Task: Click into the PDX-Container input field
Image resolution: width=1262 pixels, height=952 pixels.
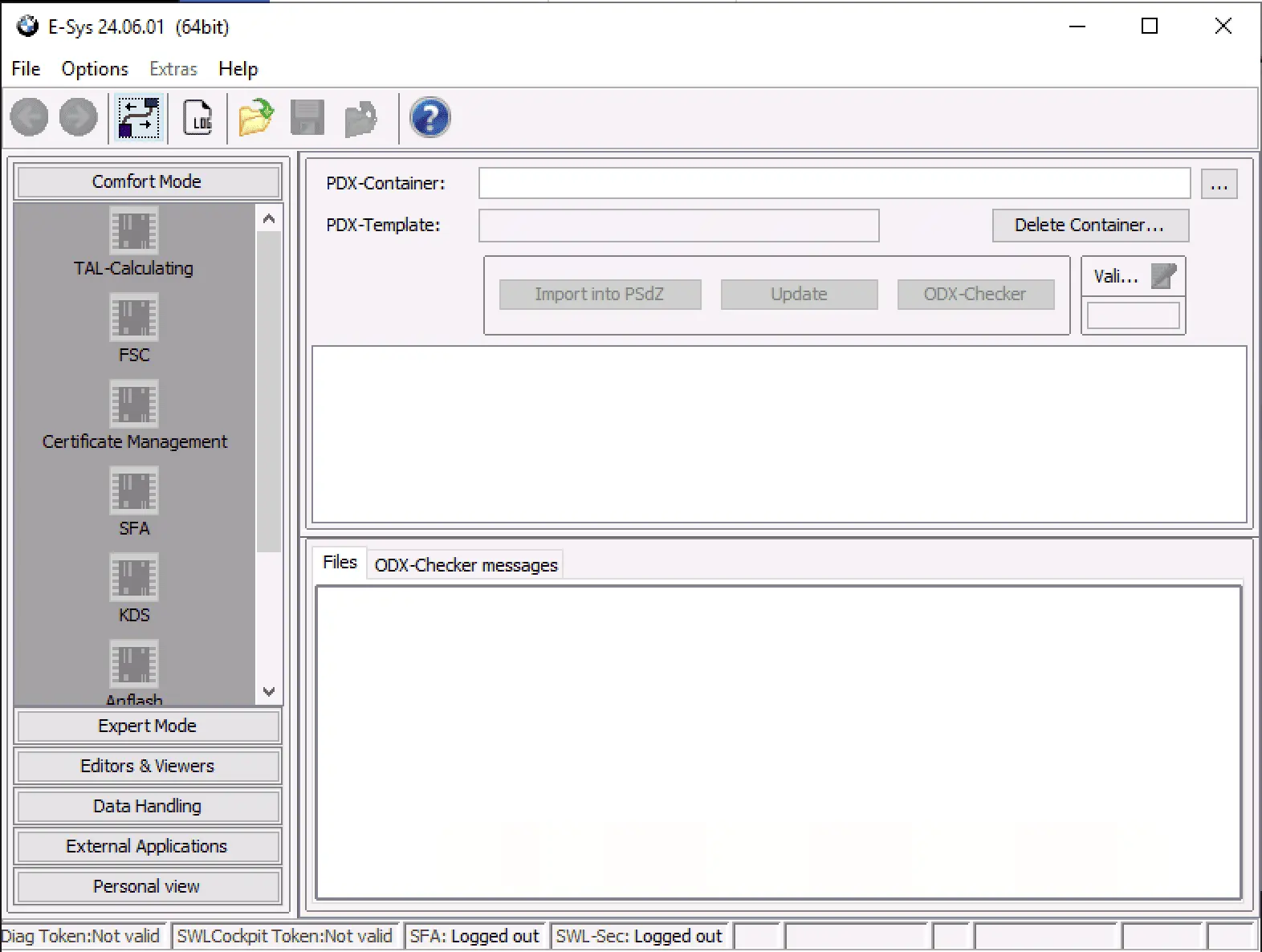Action: click(x=834, y=183)
